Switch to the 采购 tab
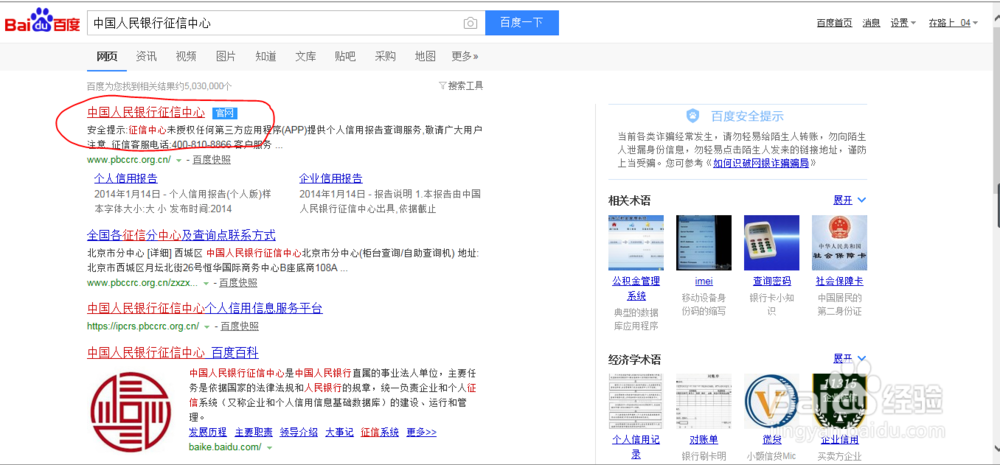This screenshot has height=465, width=1000. [x=385, y=56]
